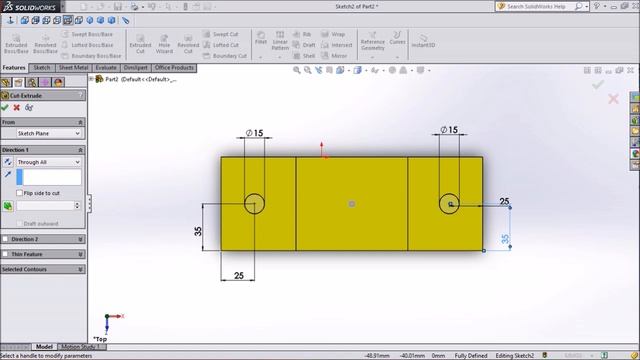Collapse the Direction 1 section chevron
Image resolution: width=640 pixels, height=360 pixels.
[80, 150]
